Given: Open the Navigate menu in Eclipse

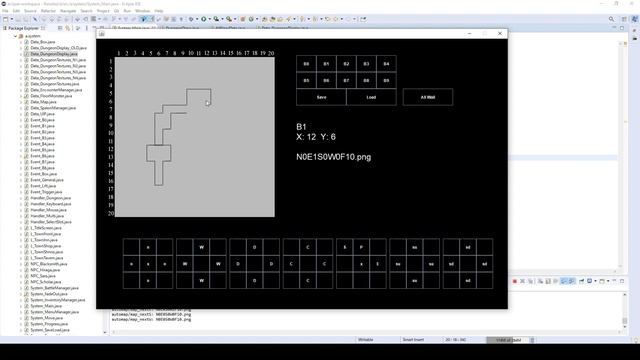Looking at the screenshot, I should click(68, 11).
